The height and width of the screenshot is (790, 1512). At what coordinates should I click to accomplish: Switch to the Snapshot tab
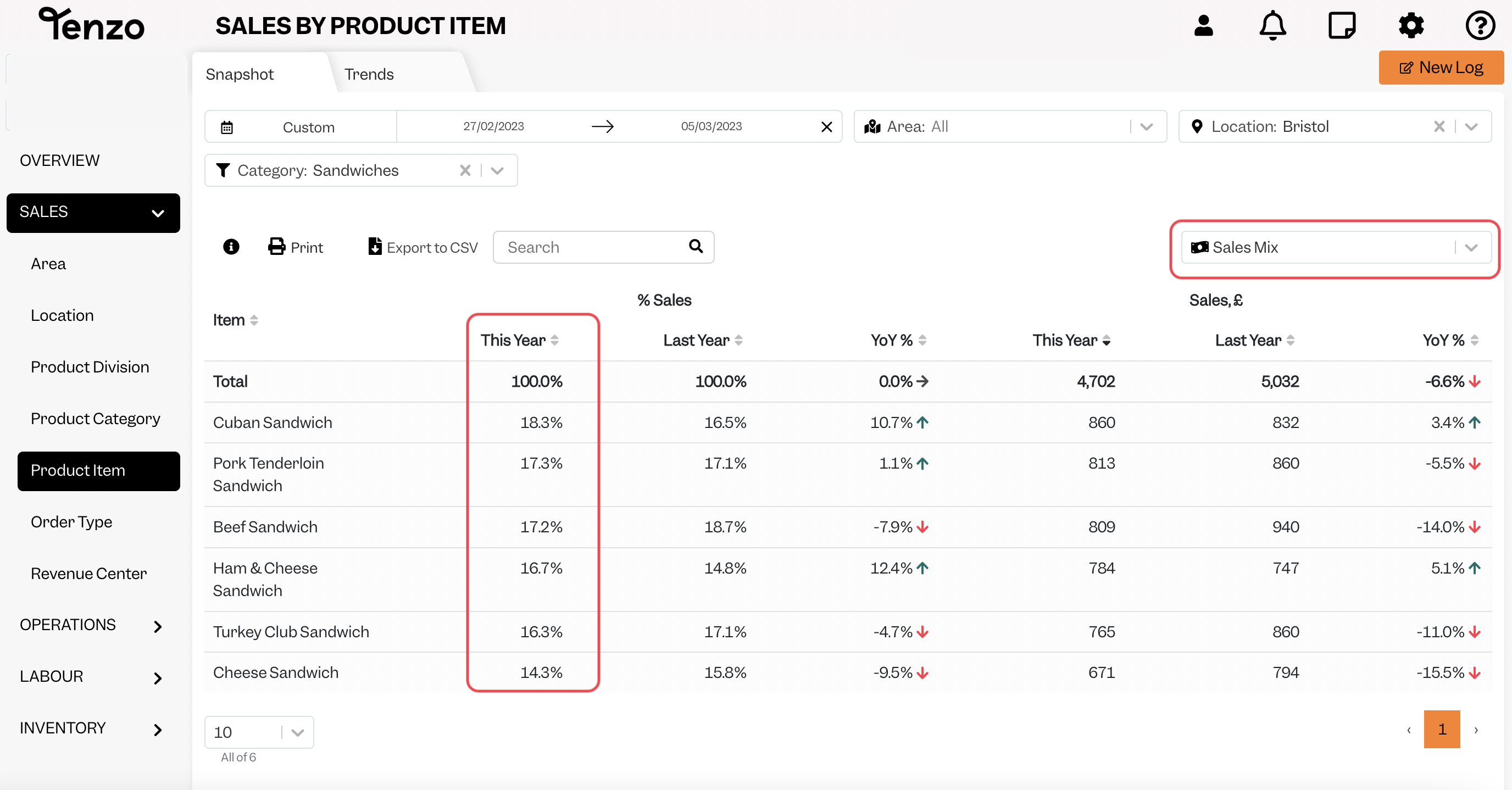[240, 75]
